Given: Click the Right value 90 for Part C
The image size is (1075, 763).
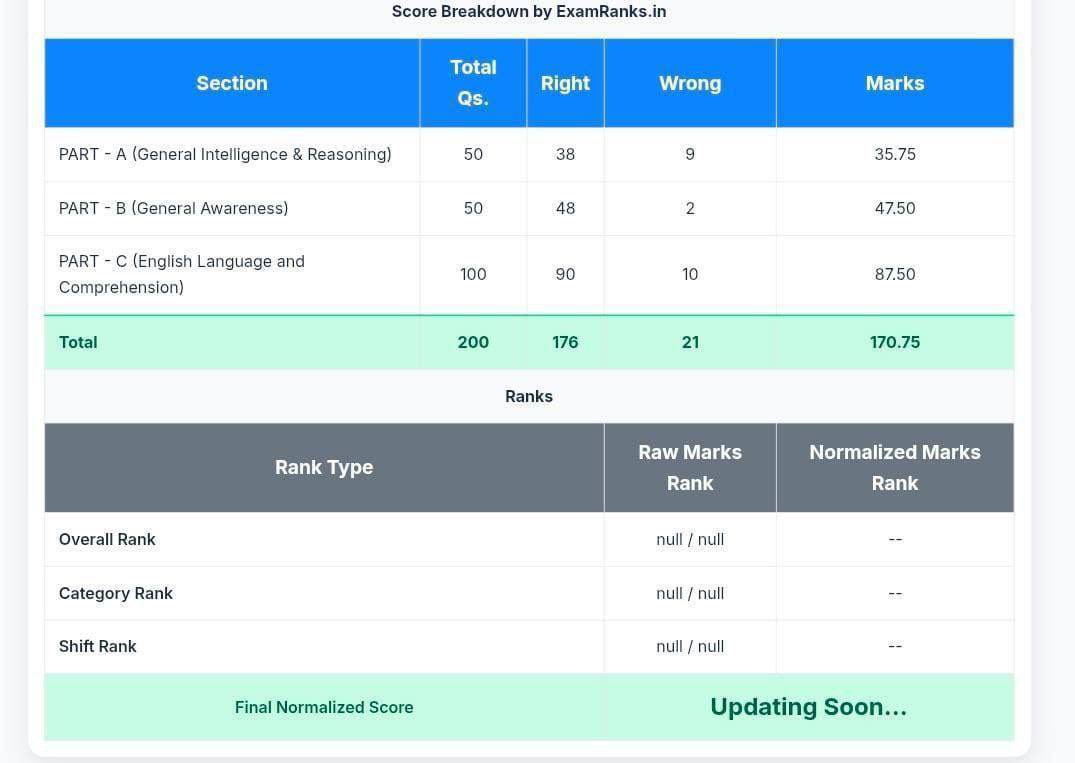Looking at the screenshot, I should point(565,274).
